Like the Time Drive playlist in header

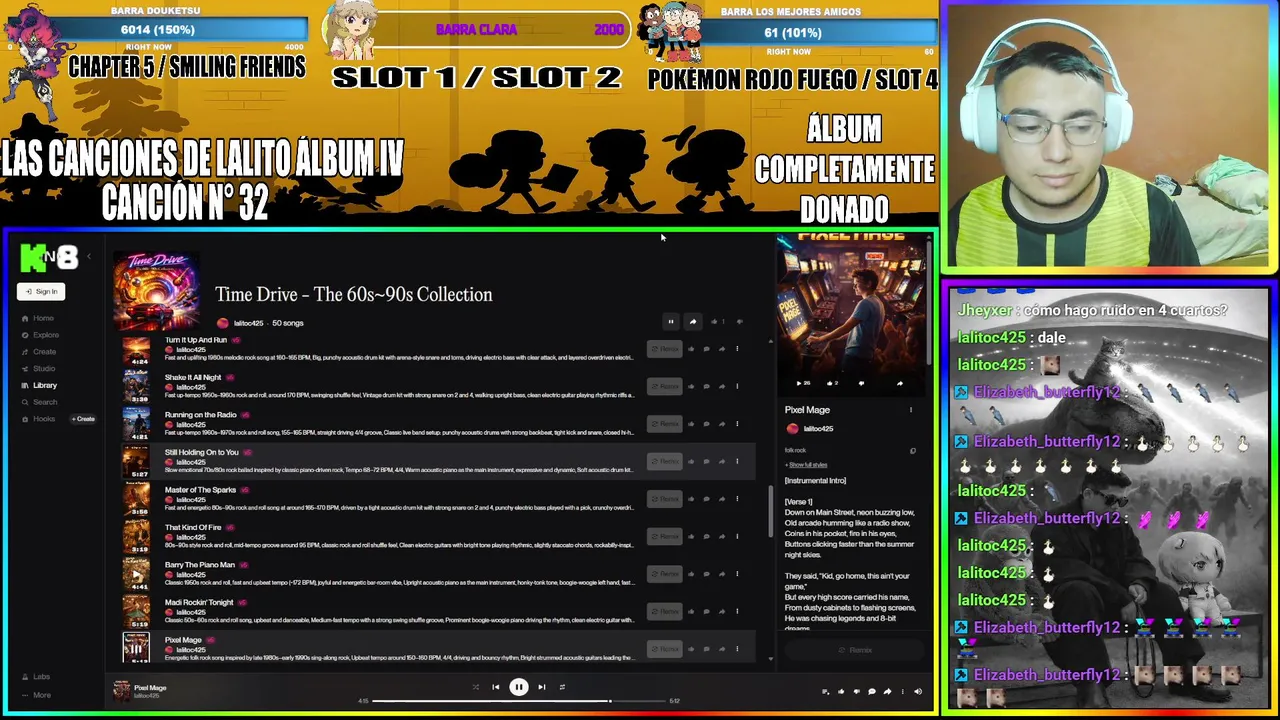pyautogui.click(x=715, y=322)
